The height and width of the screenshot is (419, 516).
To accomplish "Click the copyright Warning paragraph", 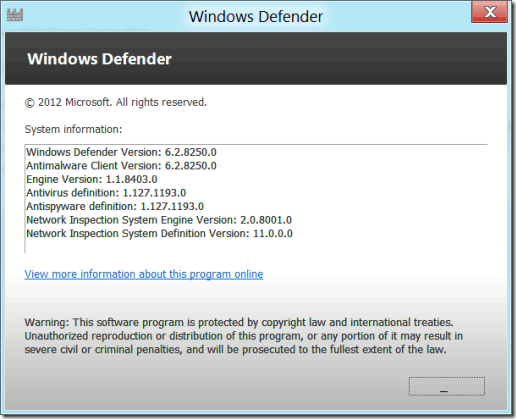I will pos(243,336).
